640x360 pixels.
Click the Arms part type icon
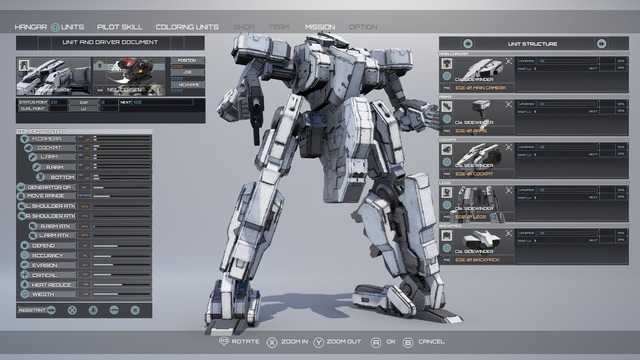[447, 107]
